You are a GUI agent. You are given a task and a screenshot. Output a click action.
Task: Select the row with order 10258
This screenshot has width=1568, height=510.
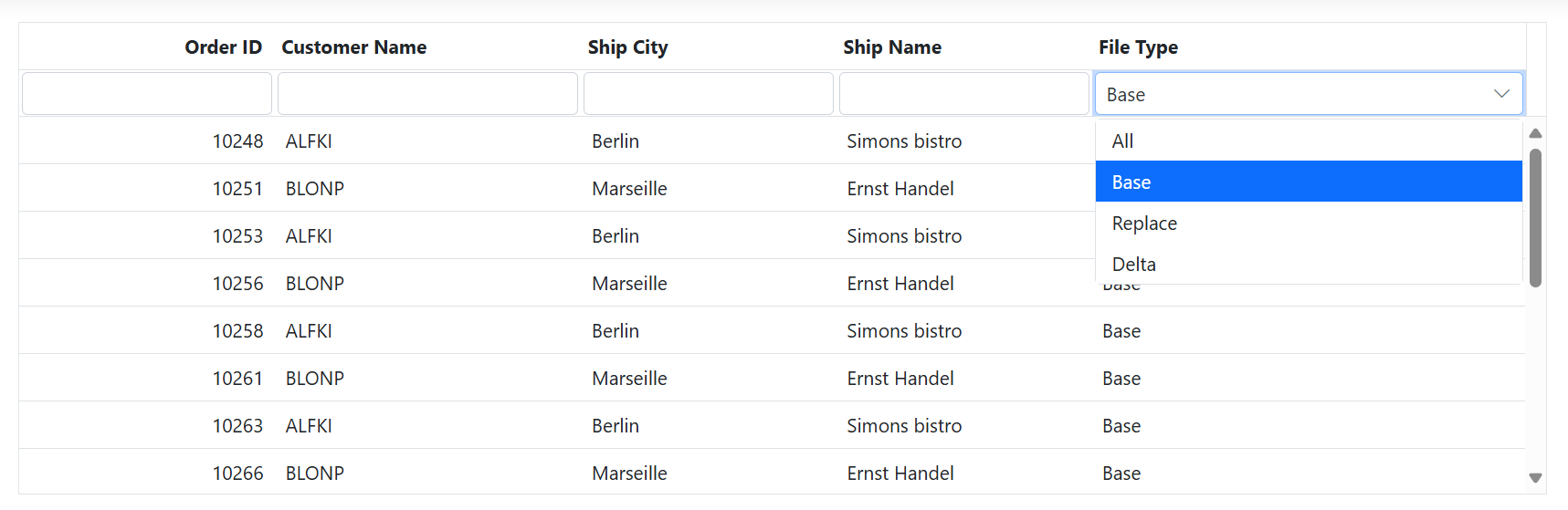coord(772,330)
